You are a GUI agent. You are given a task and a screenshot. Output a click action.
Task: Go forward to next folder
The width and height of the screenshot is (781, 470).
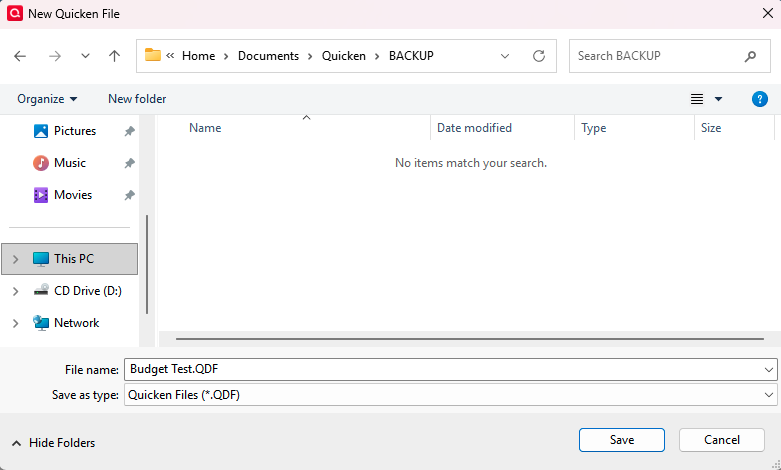pyautogui.click(x=55, y=56)
